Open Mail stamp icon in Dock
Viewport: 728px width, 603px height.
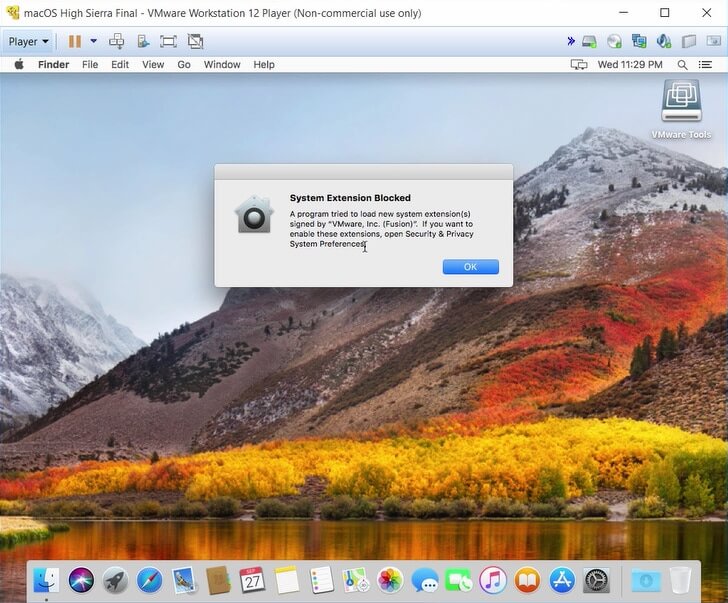pyautogui.click(x=184, y=580)
